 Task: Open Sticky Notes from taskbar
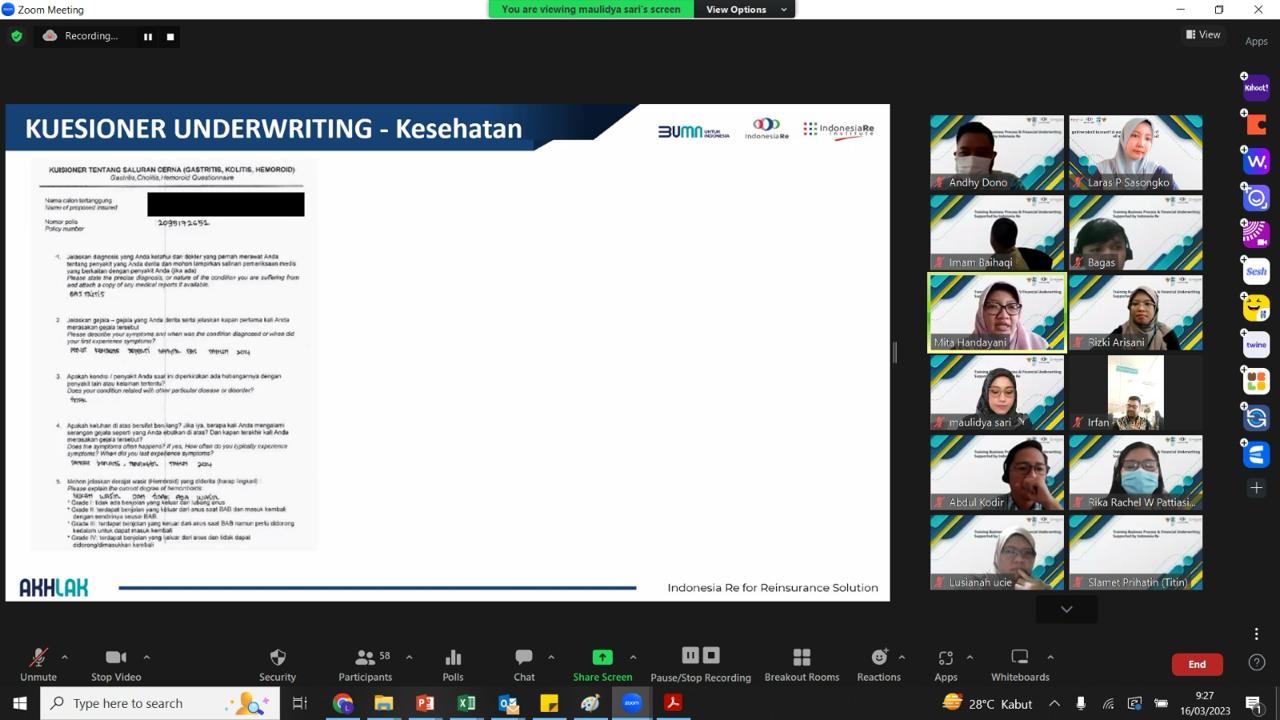tap(549, 703)
